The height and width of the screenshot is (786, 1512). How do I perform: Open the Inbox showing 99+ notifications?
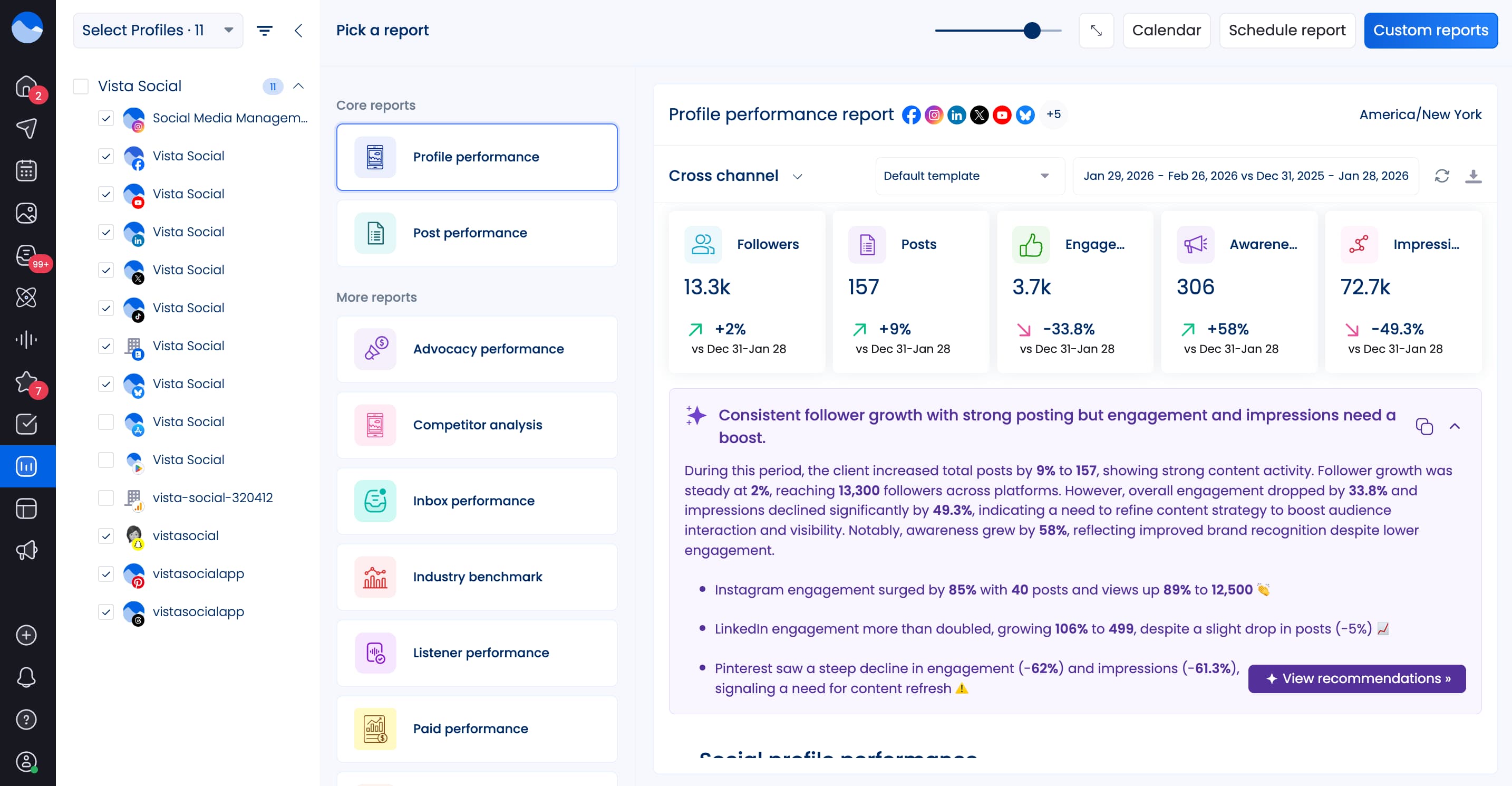pyautogui.click(x=26, y=255)
